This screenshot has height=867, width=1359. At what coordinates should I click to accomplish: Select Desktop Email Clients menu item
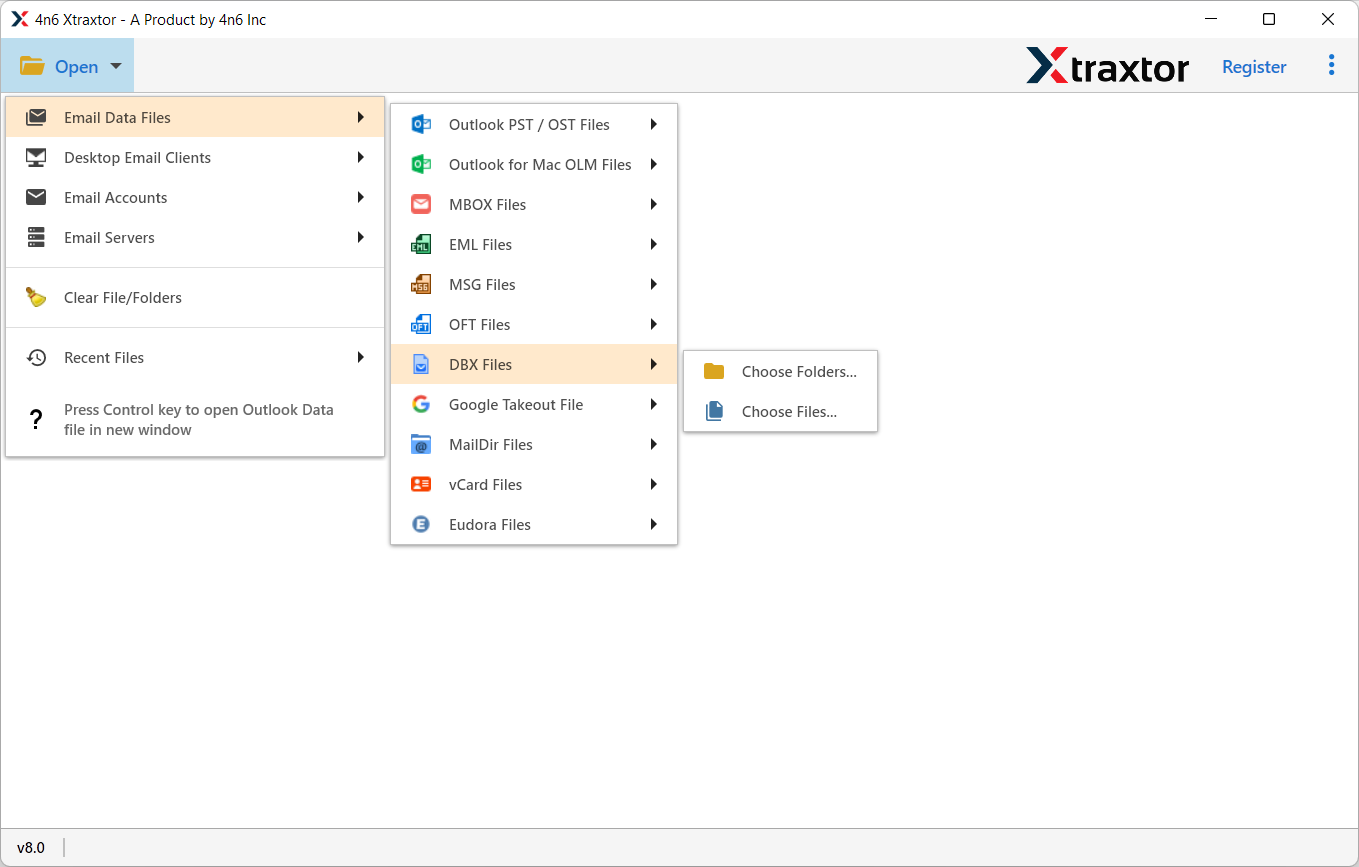195,157
